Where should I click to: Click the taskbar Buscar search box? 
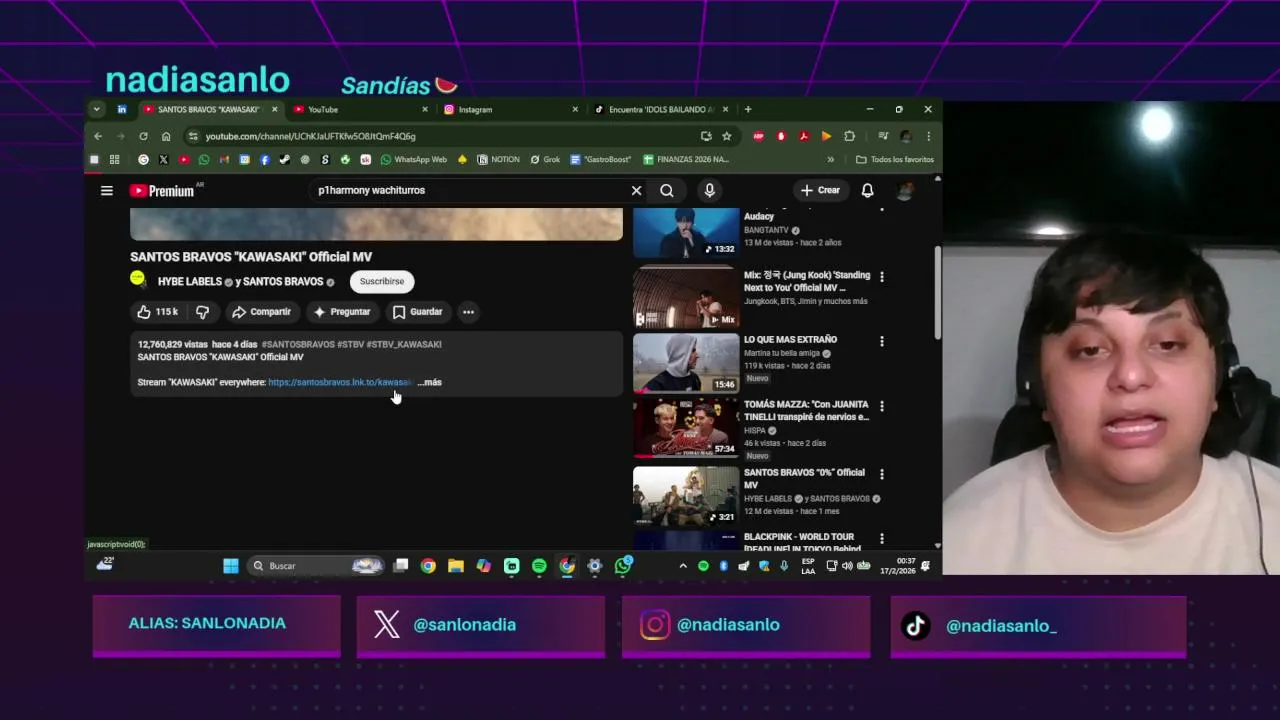pyautogui.click(x=317, y=566)
